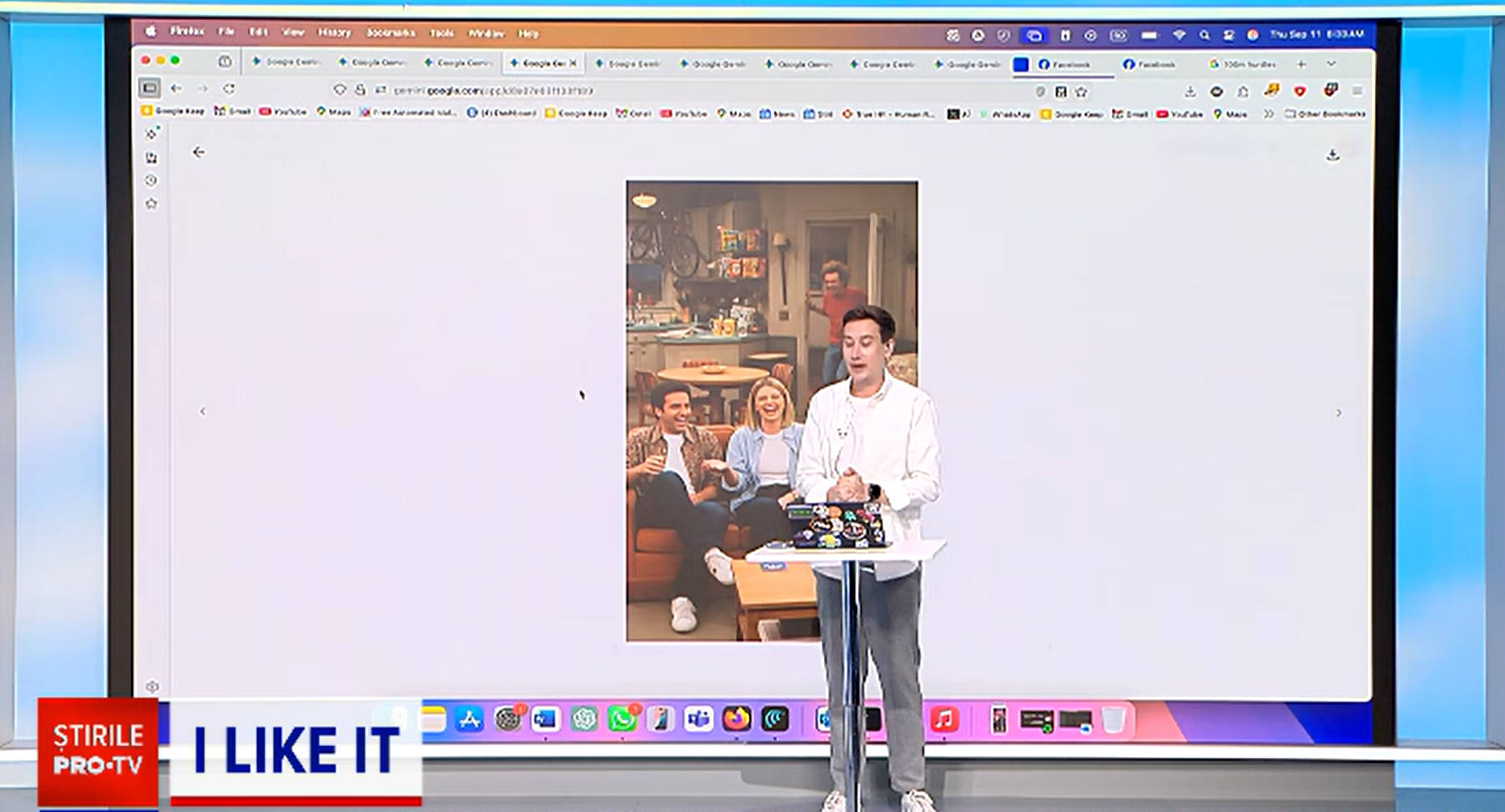
Task: Open a new tab with plus button
Action: 1300,64
